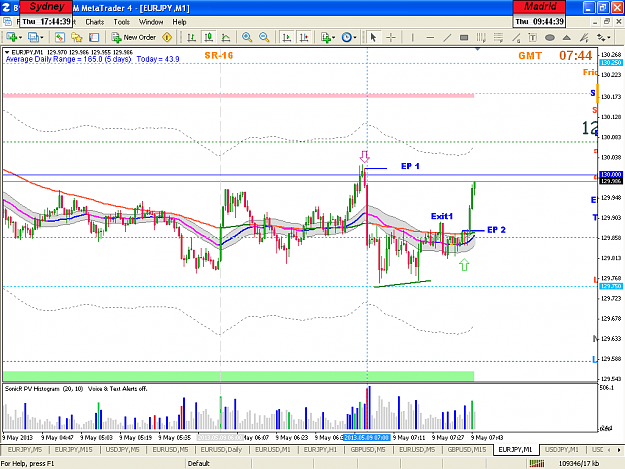The image size is (625, 469).
Task: Click the Madrid clock widget
Action: point(539,14)
